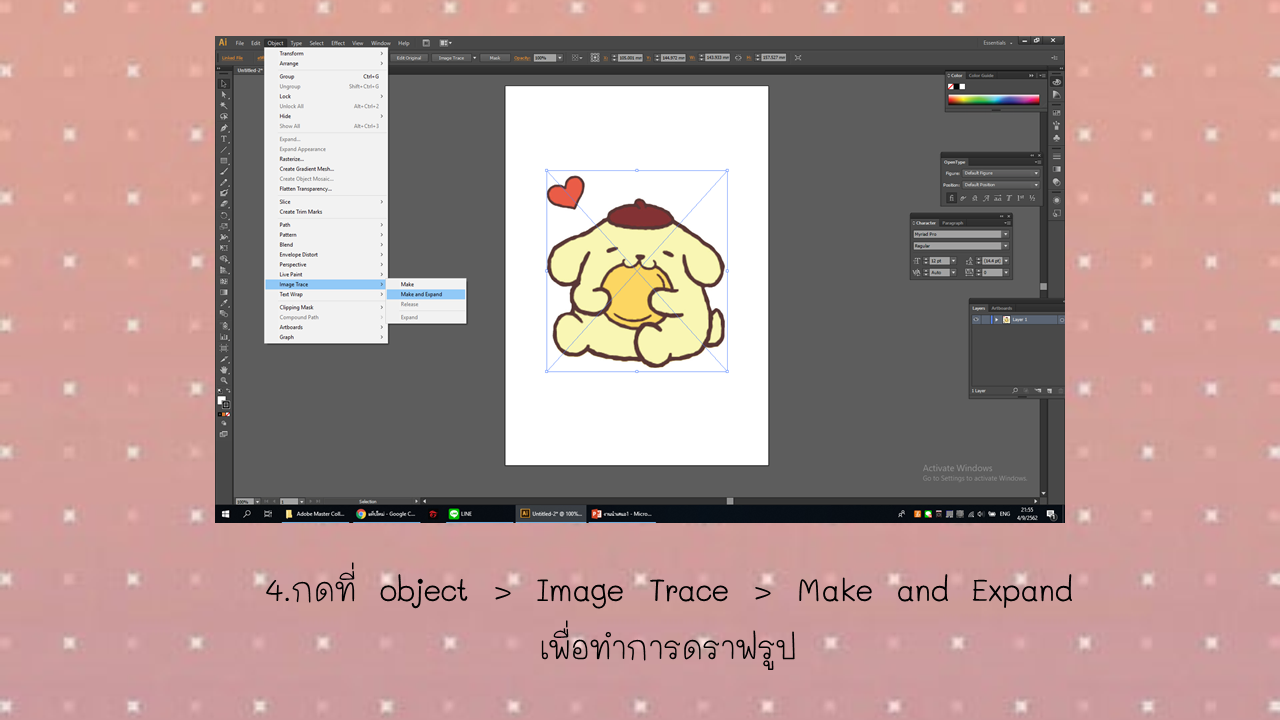Select the Line Segment tool
The width and height of the screenshot is (1280, 720).
click(x=224, y=150)
